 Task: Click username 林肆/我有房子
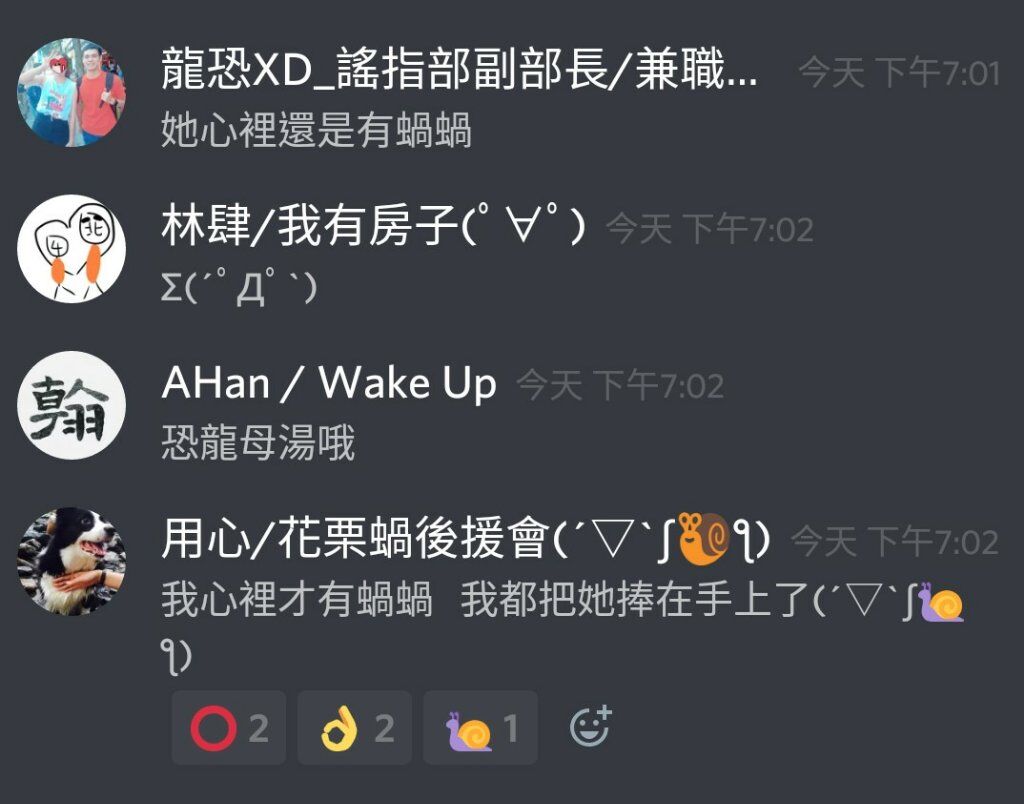coord(373,225)
